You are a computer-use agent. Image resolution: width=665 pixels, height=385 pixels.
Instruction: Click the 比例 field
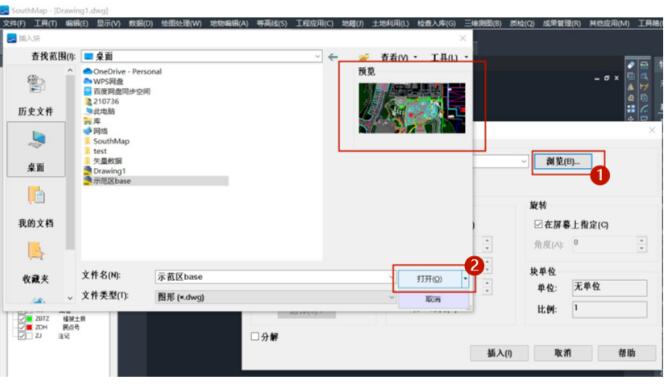[x=609, y=310]
